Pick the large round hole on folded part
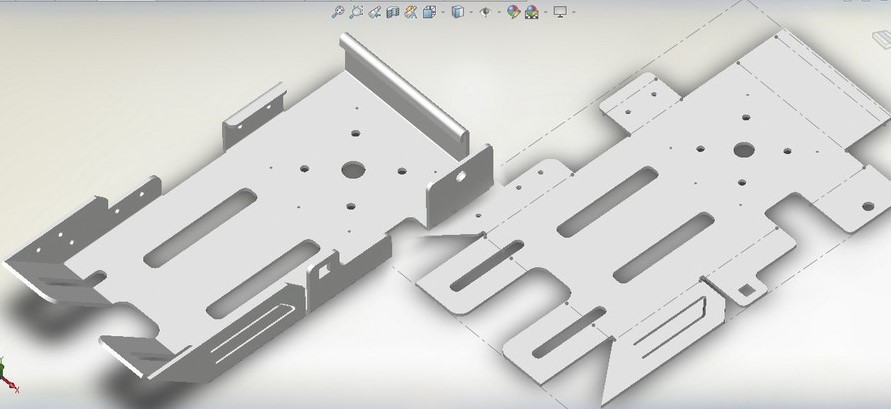 coord(353,169)
